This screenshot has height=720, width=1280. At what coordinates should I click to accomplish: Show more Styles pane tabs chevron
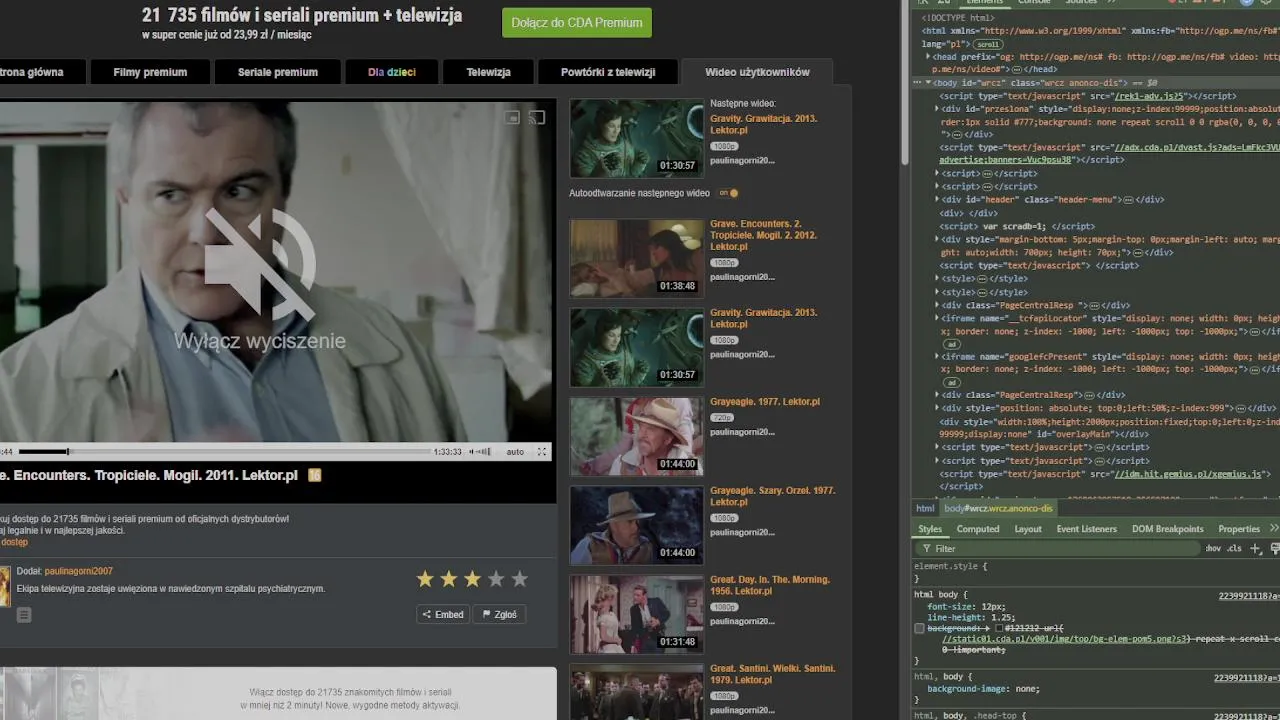pos(1273,528)
